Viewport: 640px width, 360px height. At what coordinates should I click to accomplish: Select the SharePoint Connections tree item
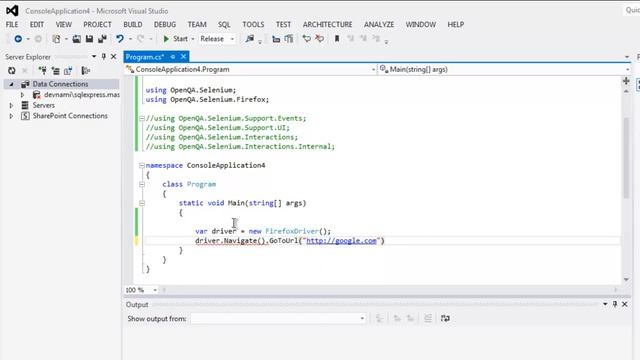click(70, 116)
